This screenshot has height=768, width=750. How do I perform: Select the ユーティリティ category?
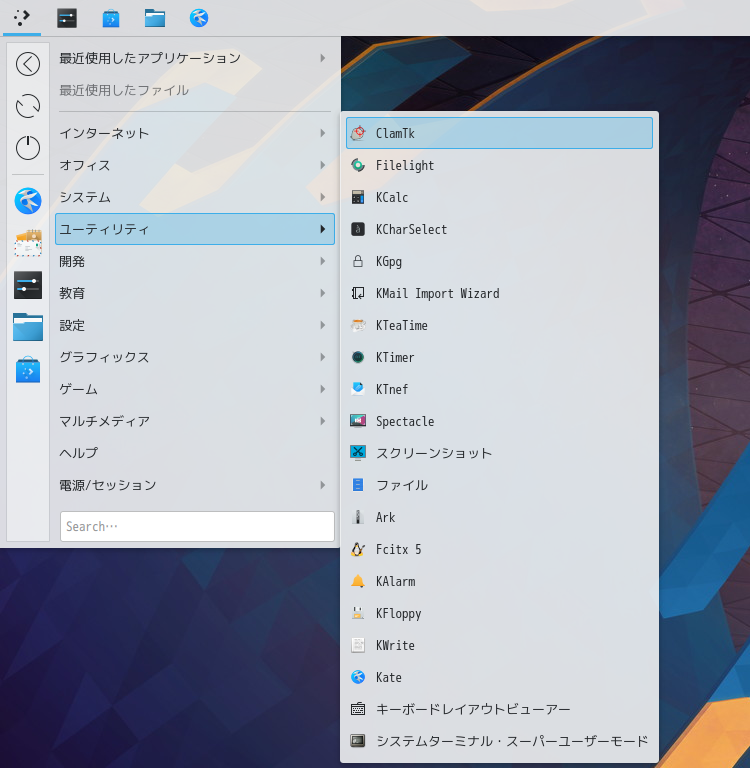(195, 229)
